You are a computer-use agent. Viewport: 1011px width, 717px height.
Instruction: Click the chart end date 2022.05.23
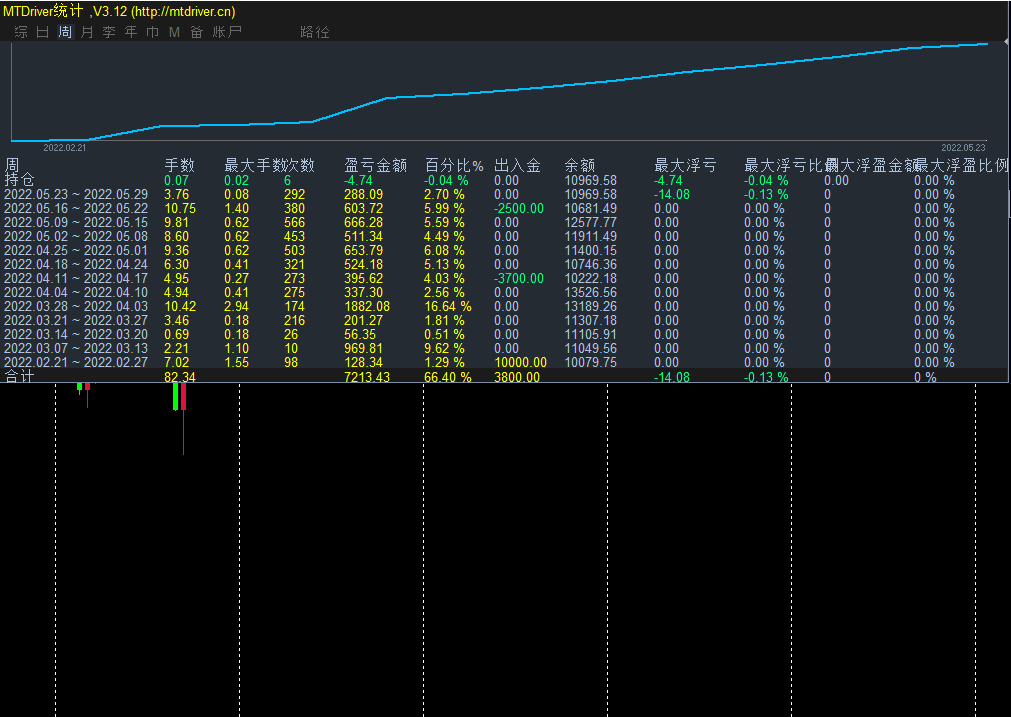click(963, 148)
